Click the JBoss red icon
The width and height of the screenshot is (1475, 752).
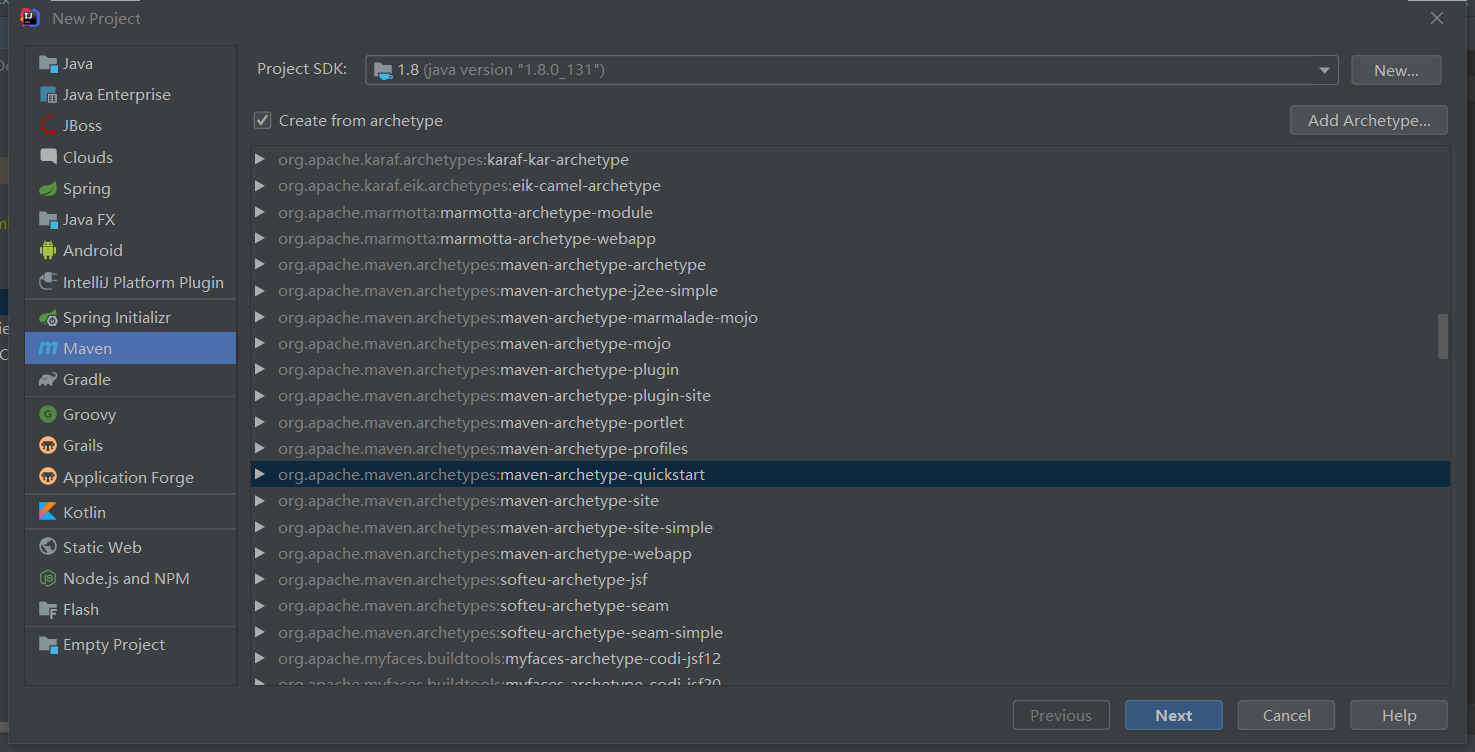(47, 126)
